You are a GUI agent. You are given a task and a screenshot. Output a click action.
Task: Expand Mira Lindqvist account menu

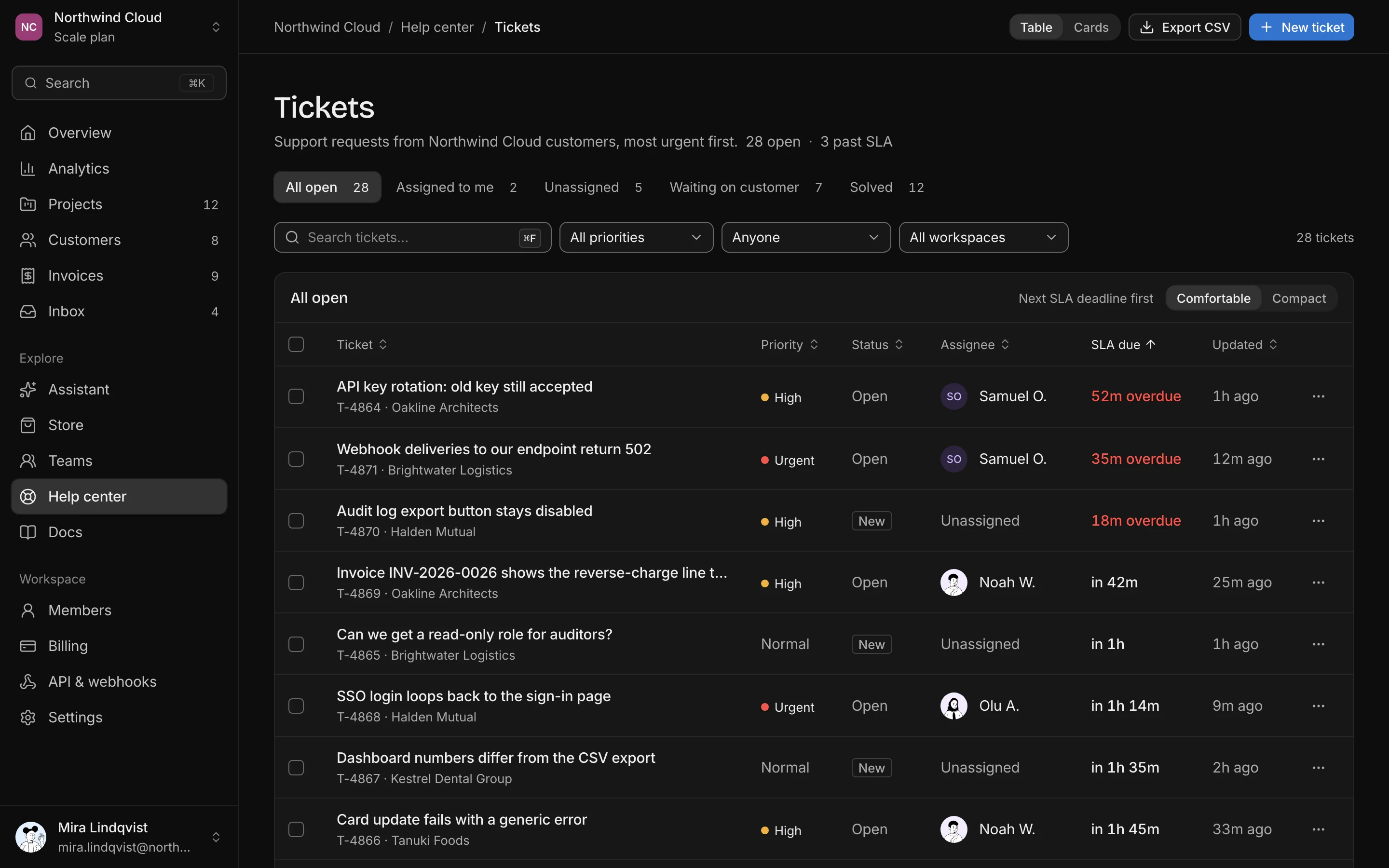tap(119, 837)
